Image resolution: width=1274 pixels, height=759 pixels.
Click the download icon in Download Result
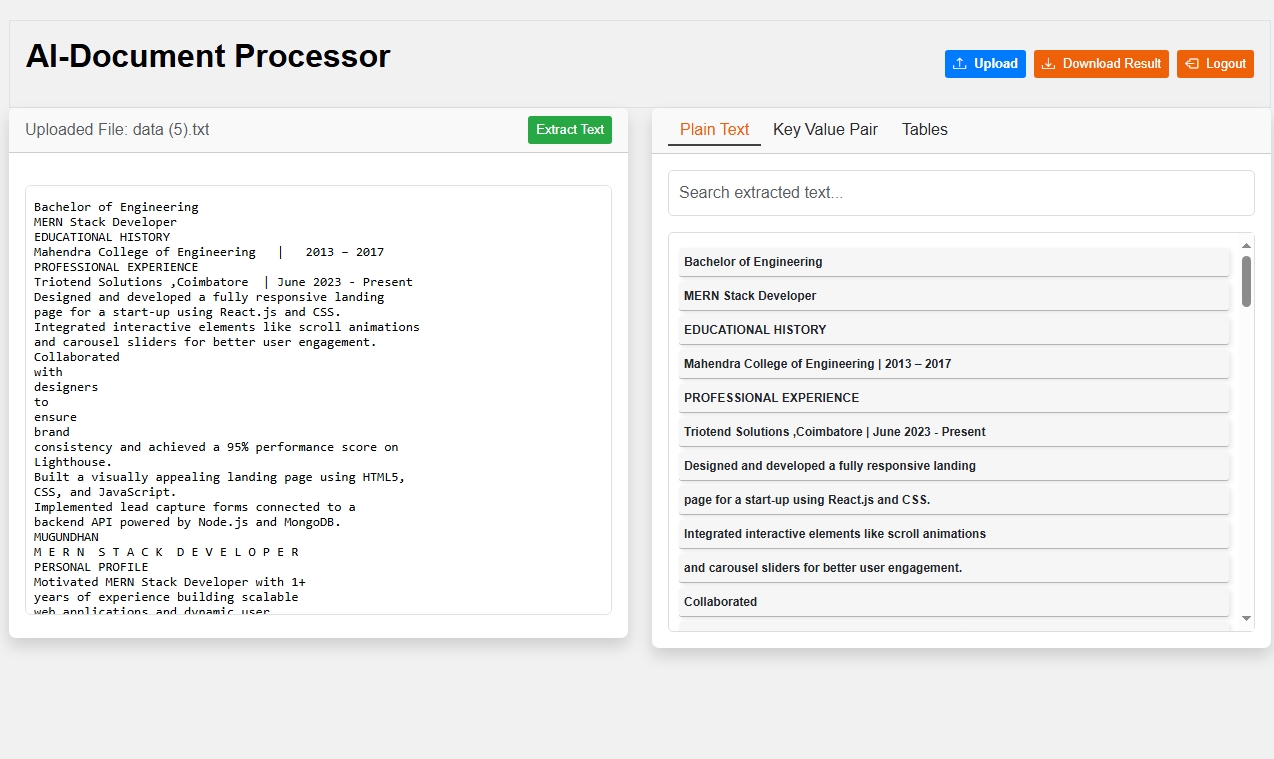click(1048, 64)
